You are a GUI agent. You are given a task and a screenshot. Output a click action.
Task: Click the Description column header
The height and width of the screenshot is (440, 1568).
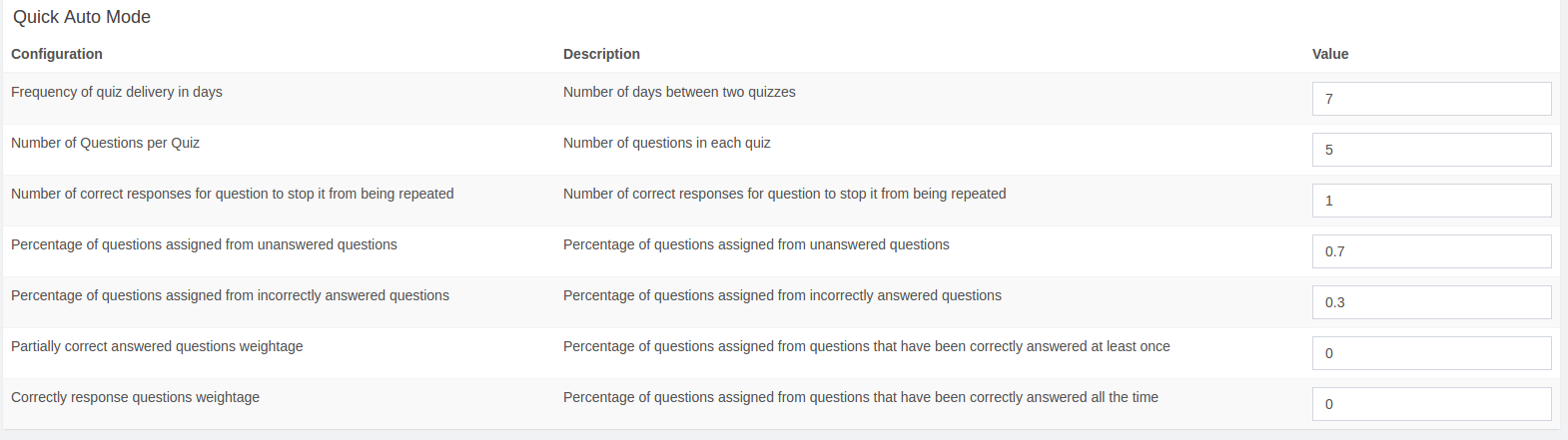click(x=601, y=54)
